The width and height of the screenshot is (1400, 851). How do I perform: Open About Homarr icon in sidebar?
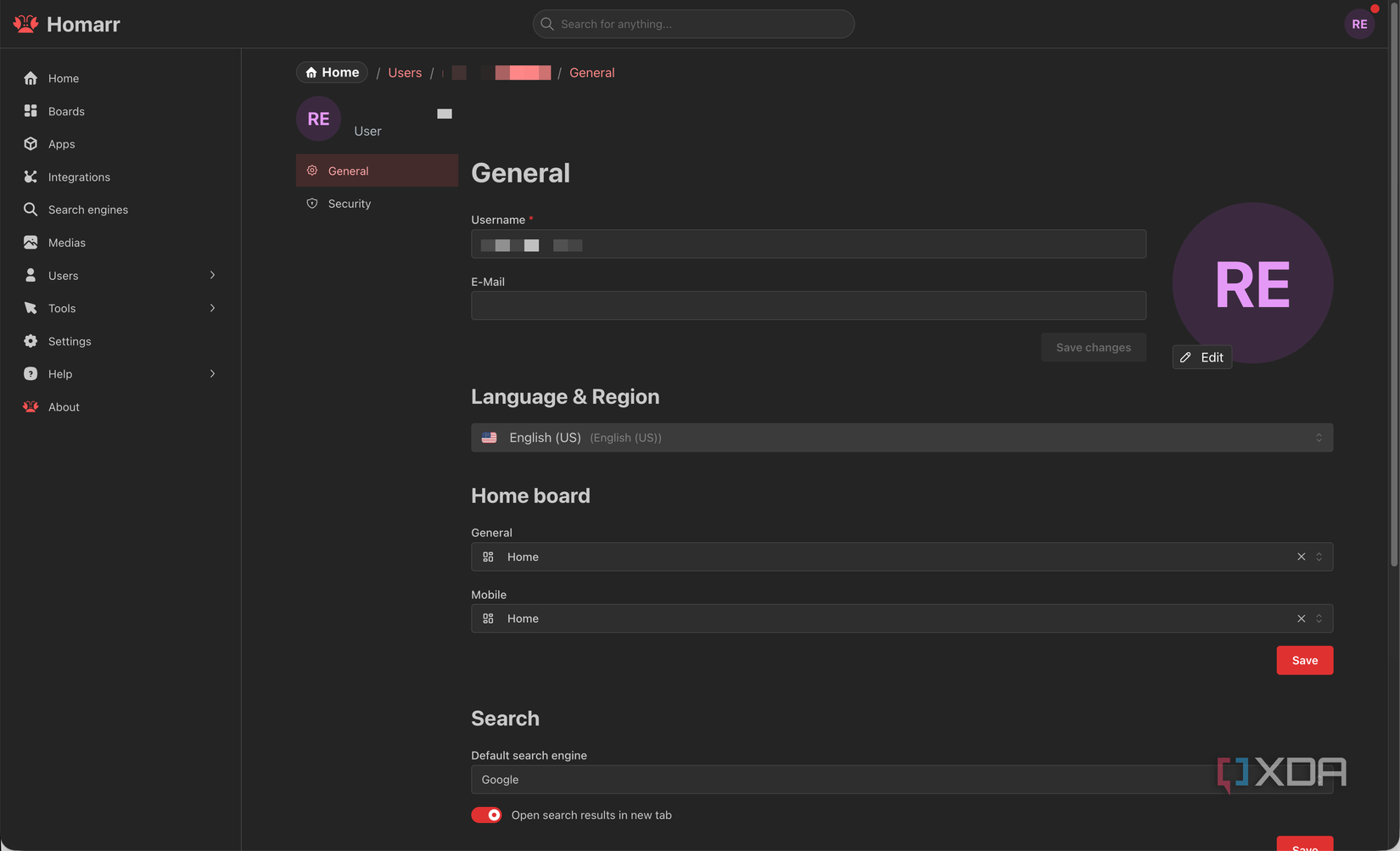31,406
